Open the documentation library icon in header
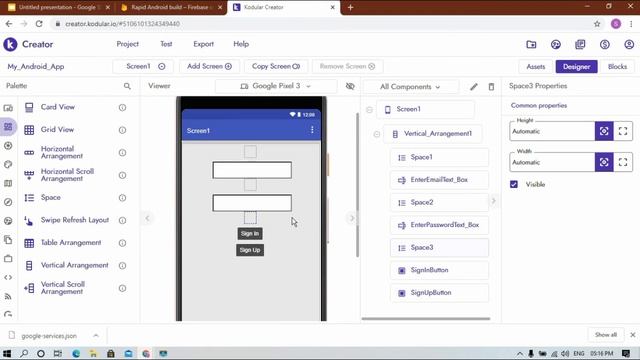Screen dimensions: 640x360 580,44
